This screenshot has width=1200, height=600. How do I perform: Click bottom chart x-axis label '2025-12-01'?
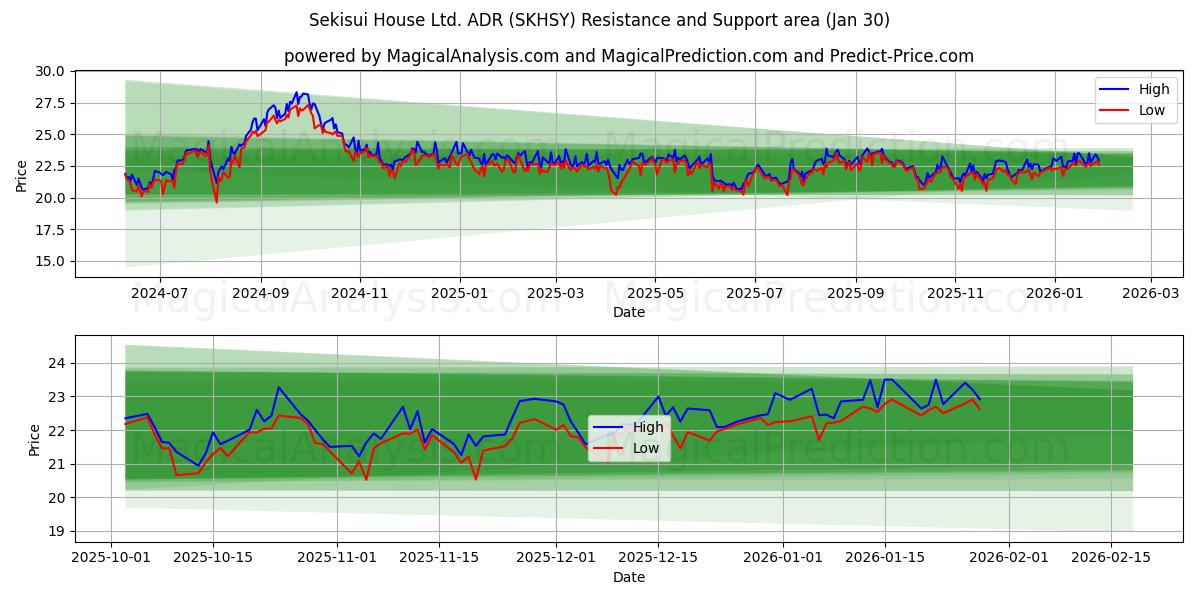555,560
